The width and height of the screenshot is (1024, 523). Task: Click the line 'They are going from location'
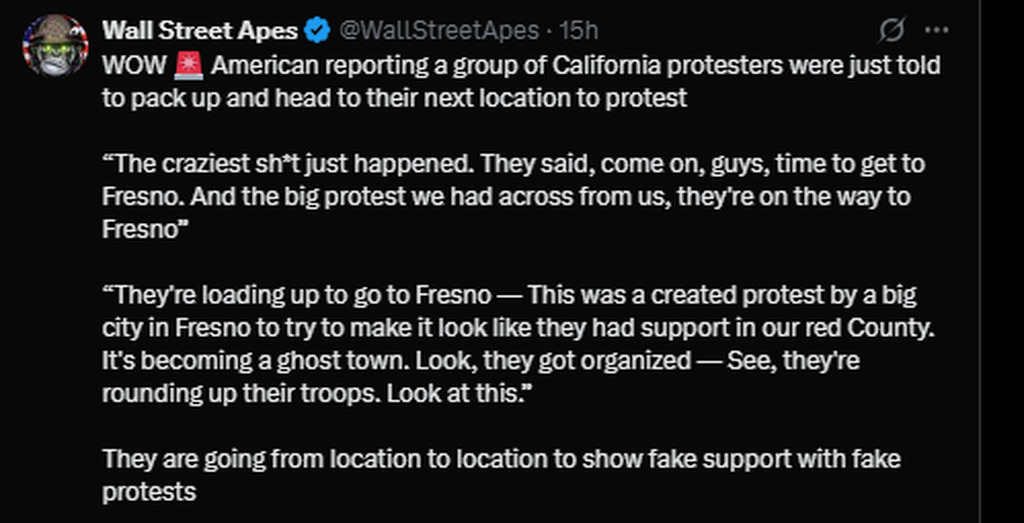[x=502, y=459]
